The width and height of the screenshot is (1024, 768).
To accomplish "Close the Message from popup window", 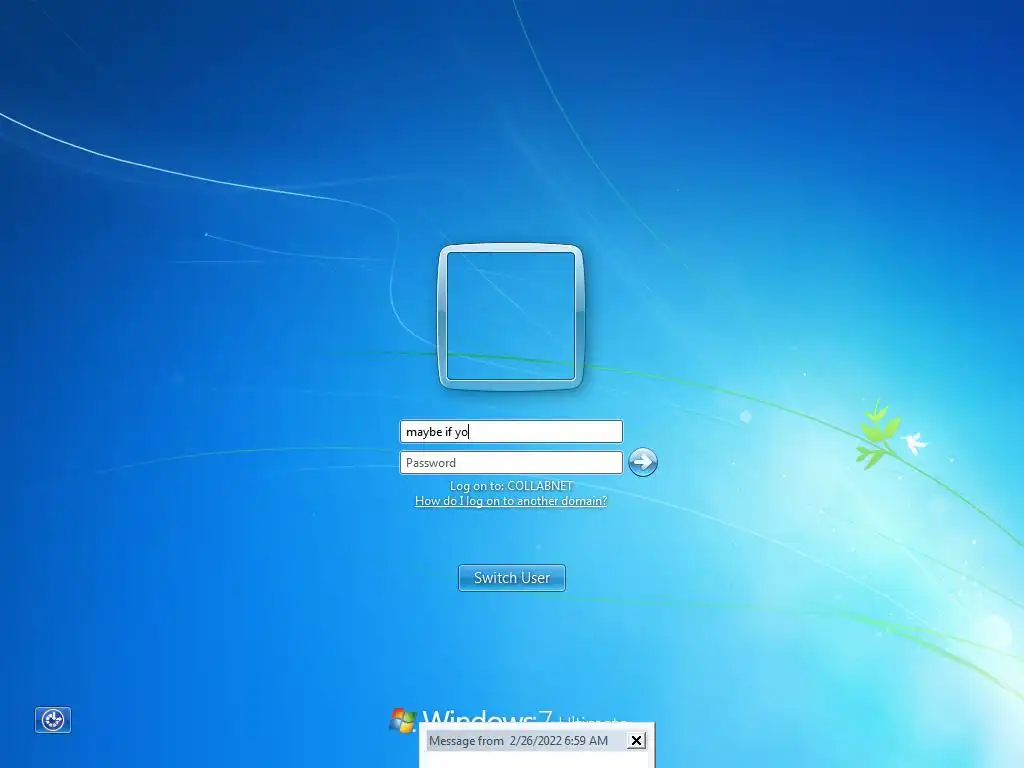I will pyautogui.click(x=636, y=741).
